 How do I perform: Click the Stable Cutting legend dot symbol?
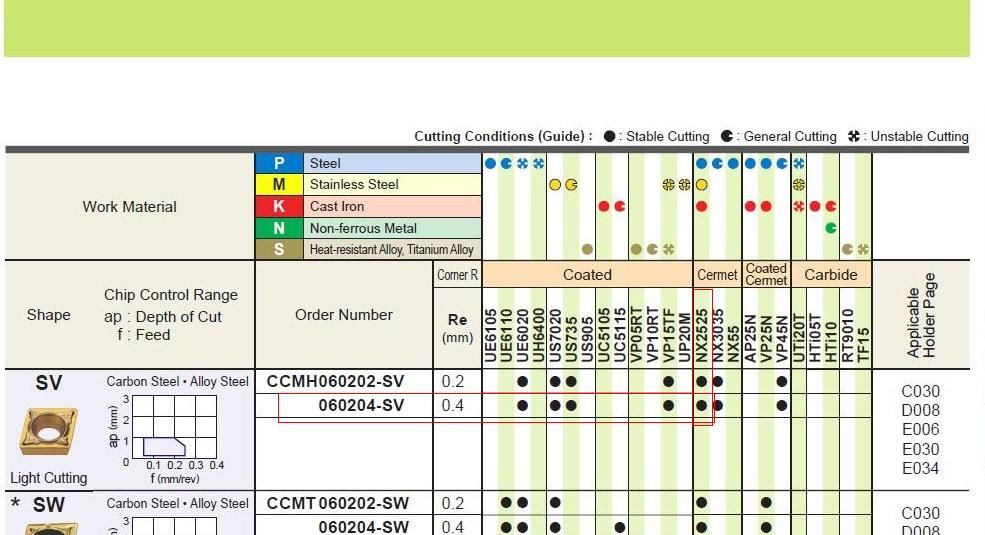tap(609, 136)
